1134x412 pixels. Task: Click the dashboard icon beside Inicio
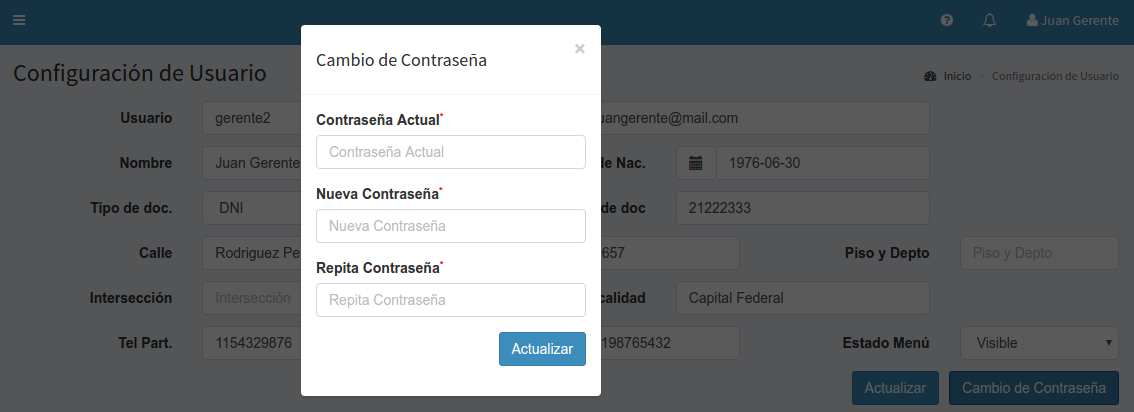coord(930,76)
